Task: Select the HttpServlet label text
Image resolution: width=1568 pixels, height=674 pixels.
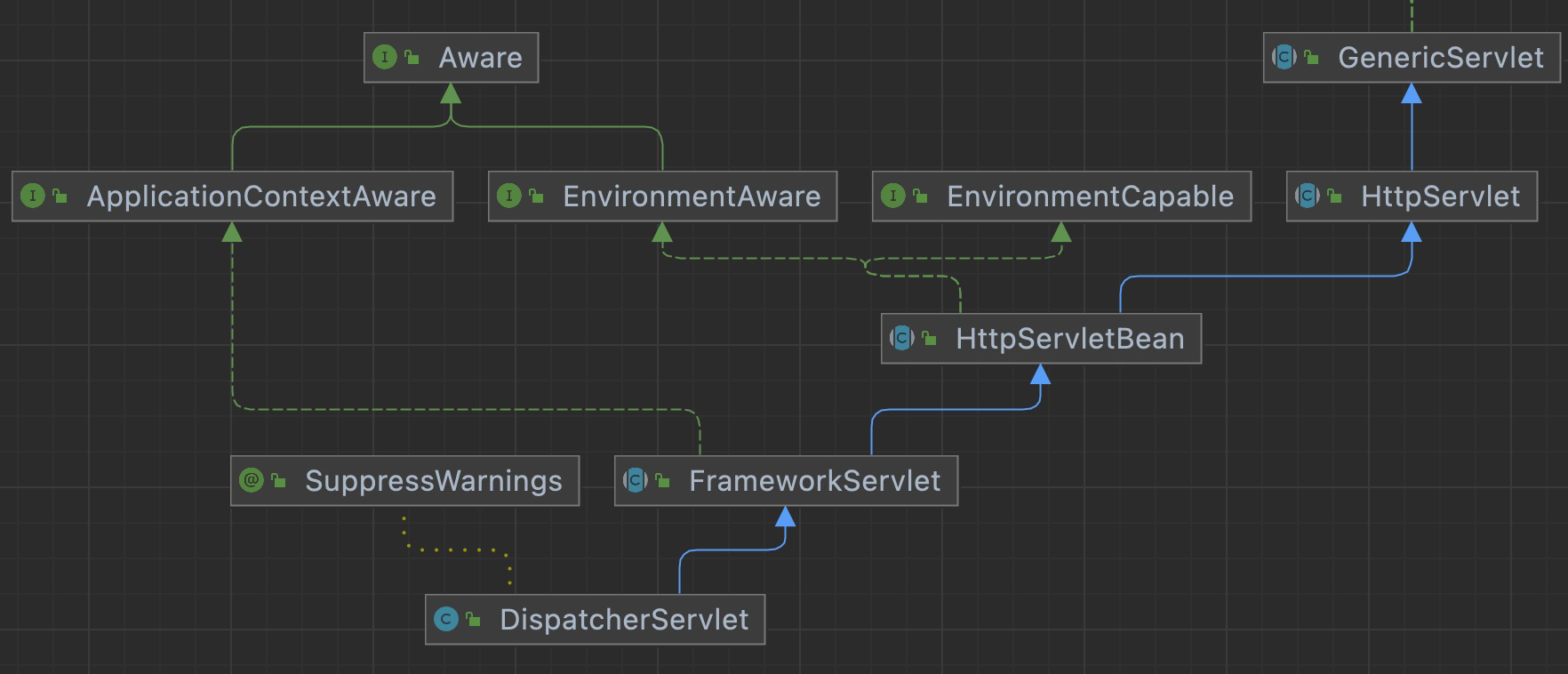Action: 1440,197
